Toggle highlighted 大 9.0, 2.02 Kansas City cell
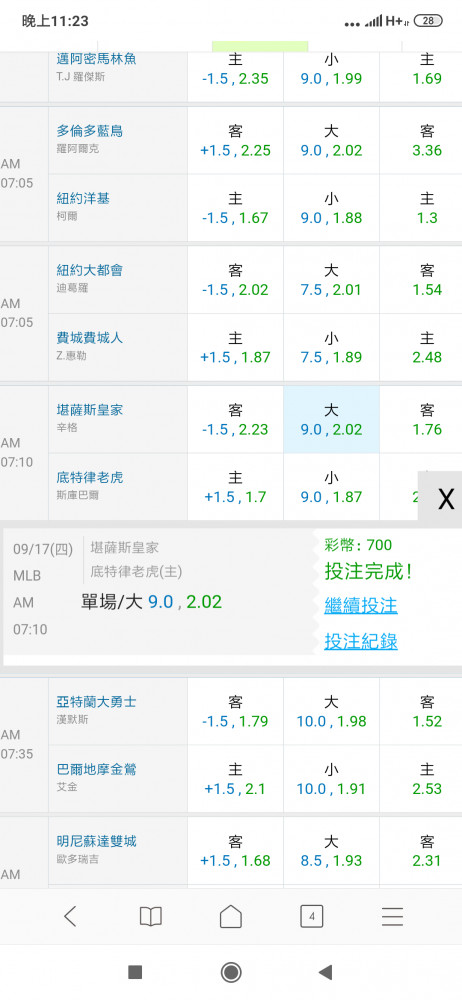 [x=331, y=419]
